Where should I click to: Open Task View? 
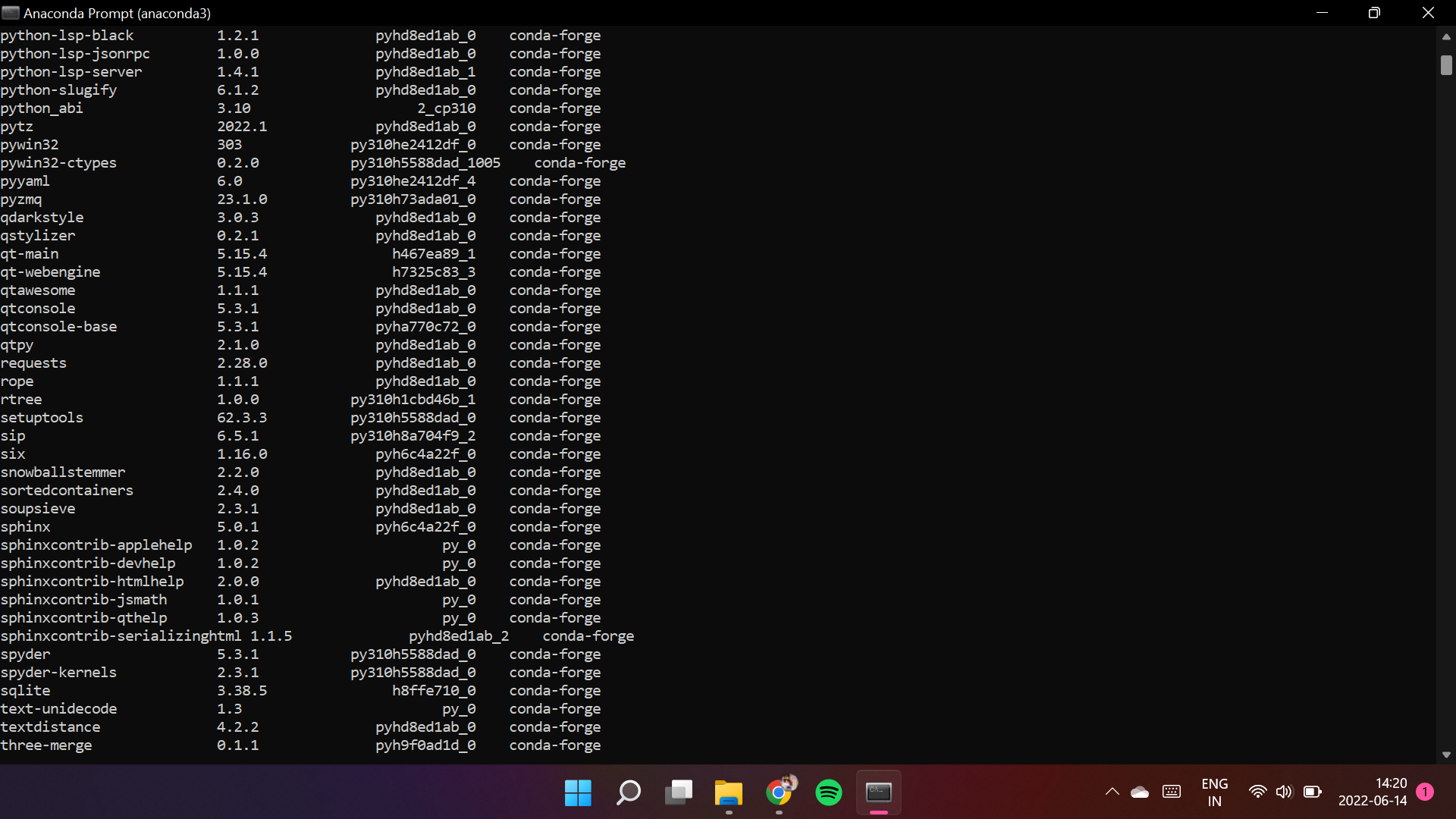[x=678, y=792]
